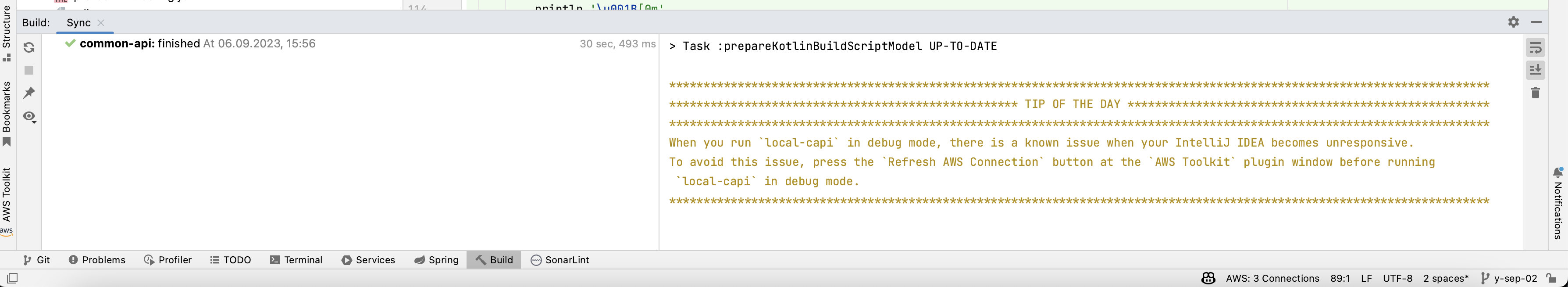Toggle soft-wrap in build output
Image resolution: width=1568 pixels, height=287 pixels.
(1536, 47)
